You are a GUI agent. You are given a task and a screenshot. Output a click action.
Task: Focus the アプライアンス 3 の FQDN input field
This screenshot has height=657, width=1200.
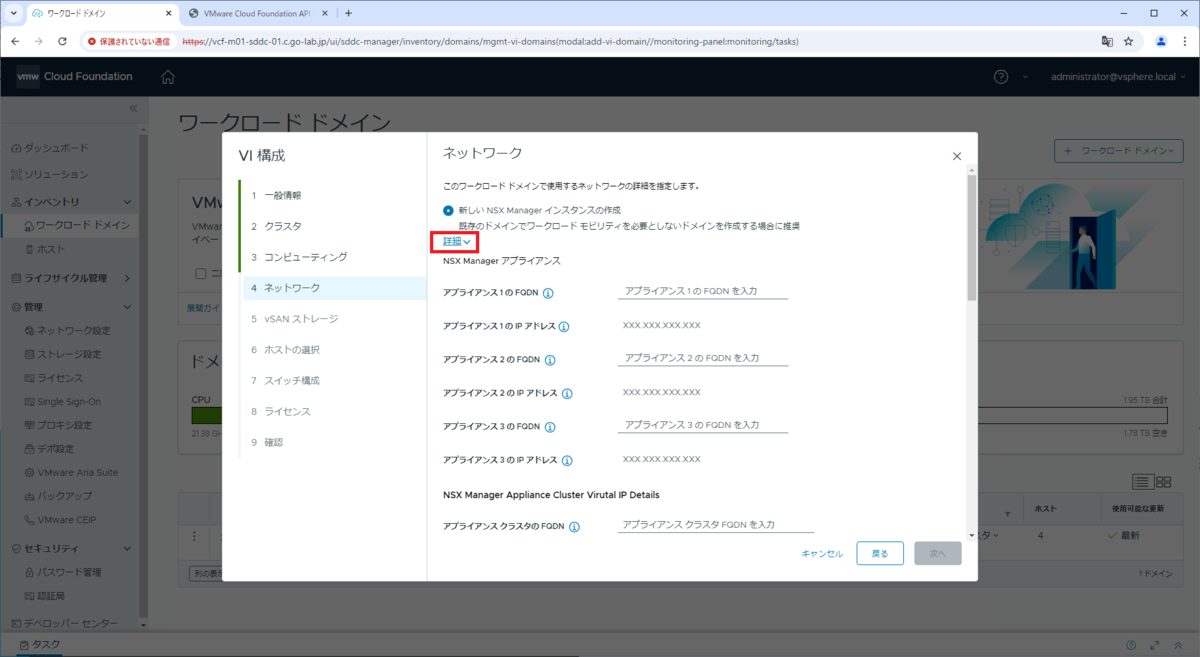[x=703, y=424]
